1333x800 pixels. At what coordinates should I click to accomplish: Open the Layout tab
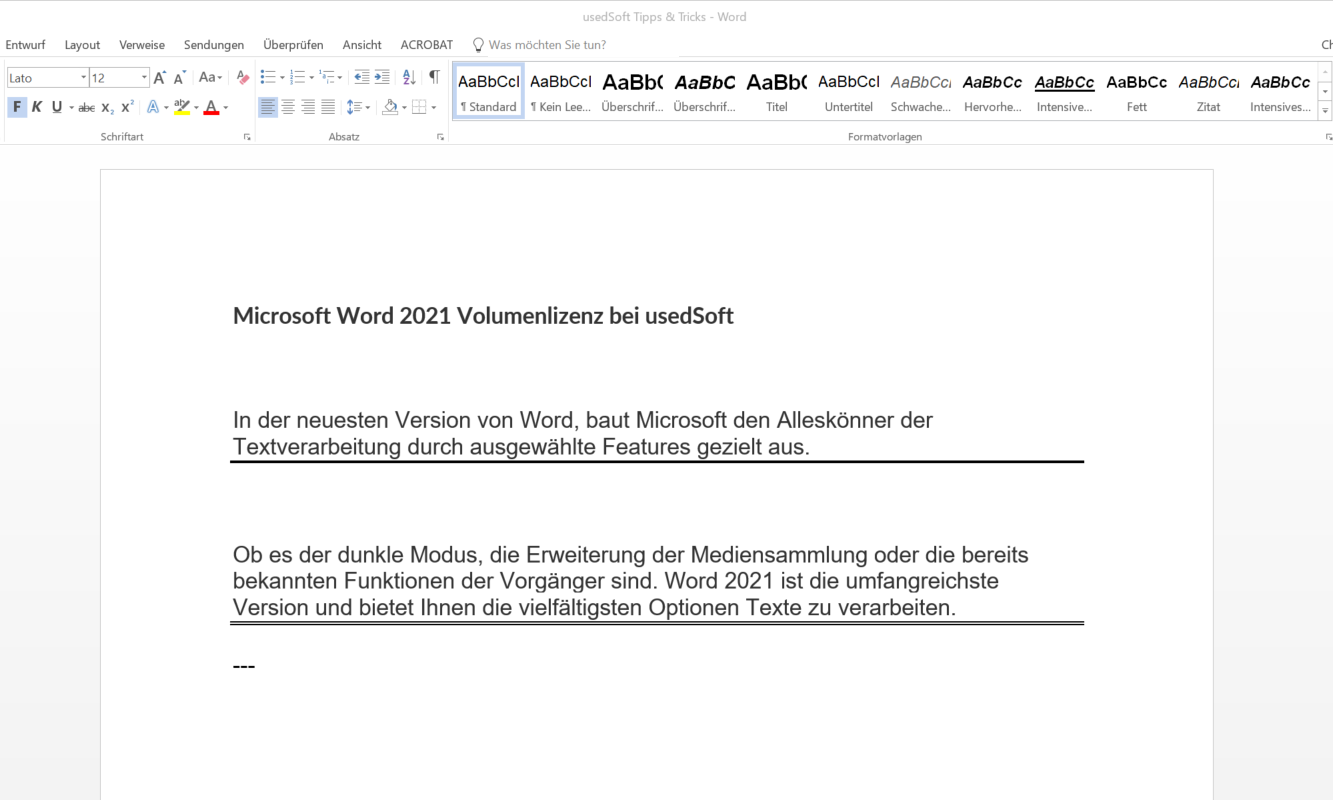[82, 45]
